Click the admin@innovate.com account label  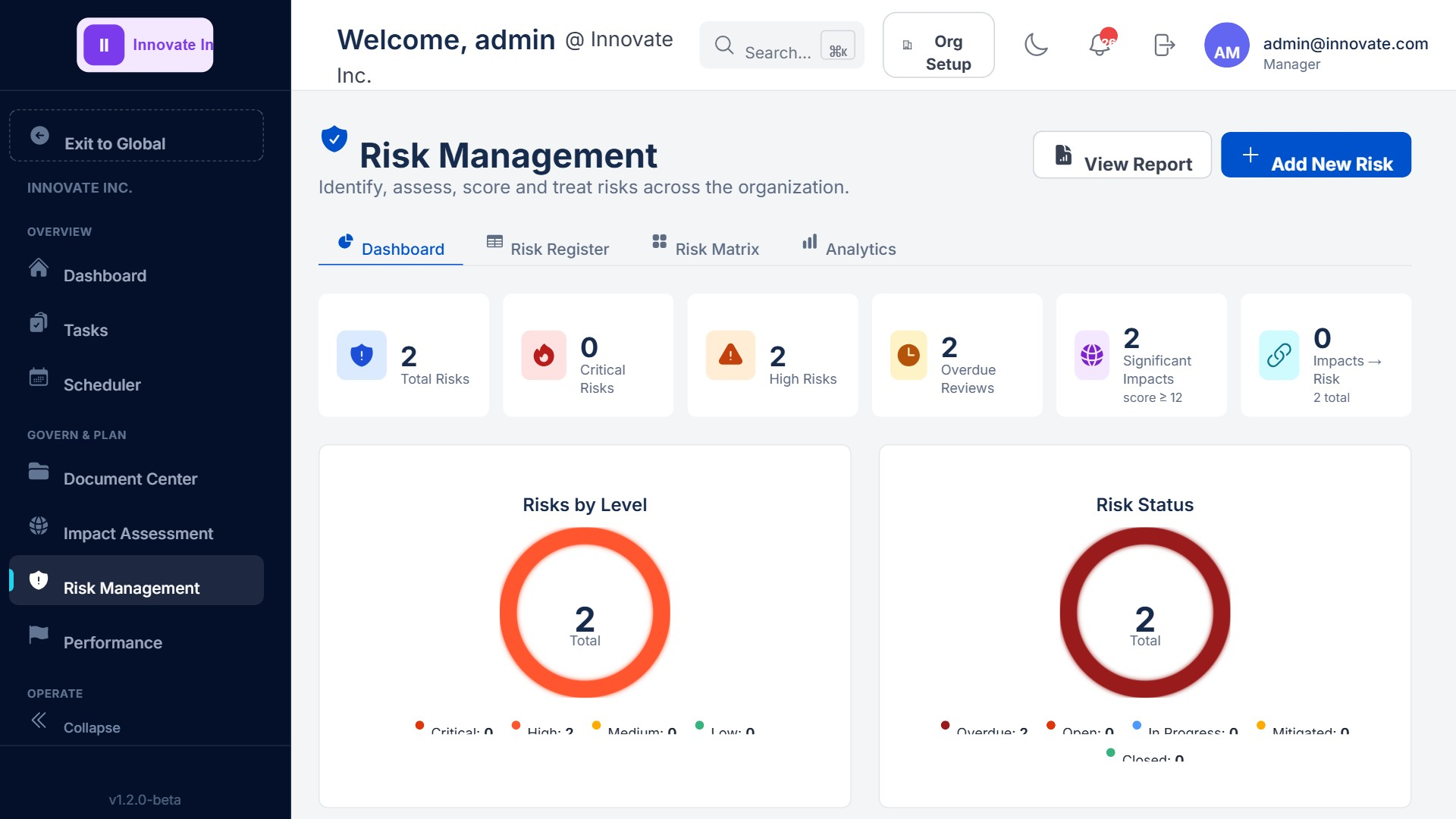(1345, 43)
